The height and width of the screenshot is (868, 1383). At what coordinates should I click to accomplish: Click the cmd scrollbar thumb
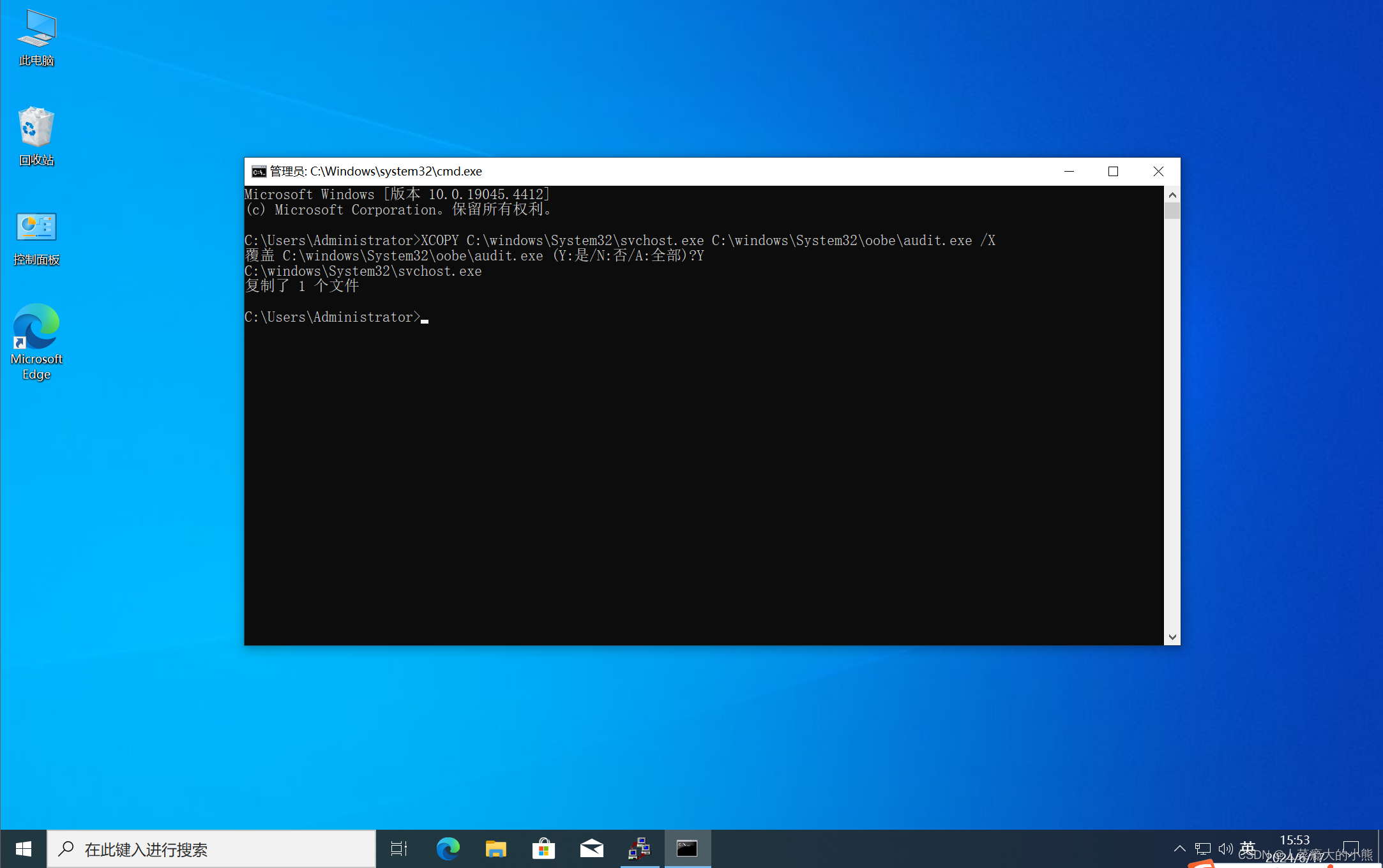click(x=1172, y=211)
